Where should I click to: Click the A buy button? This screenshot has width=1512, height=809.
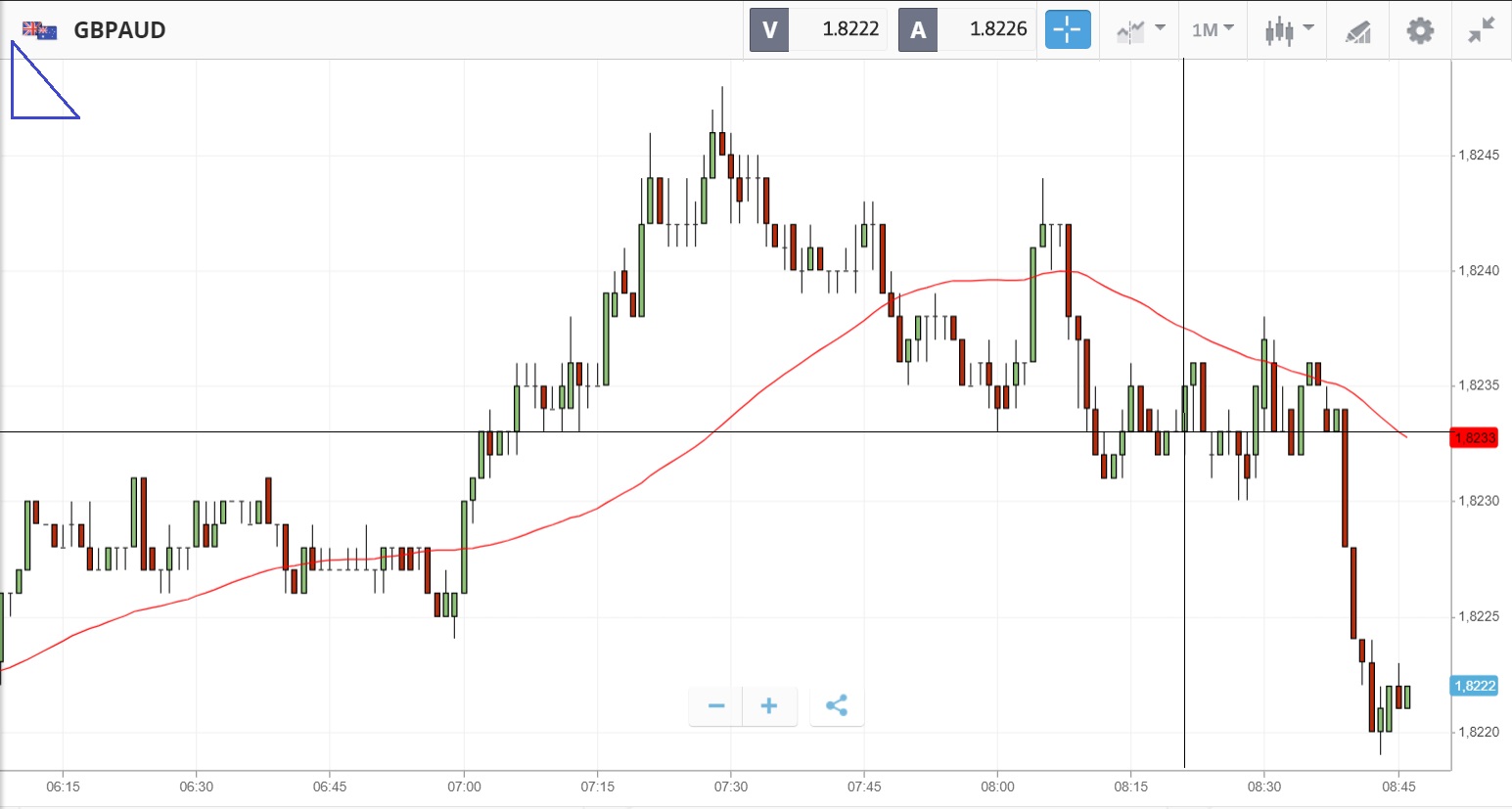point(918,29)
